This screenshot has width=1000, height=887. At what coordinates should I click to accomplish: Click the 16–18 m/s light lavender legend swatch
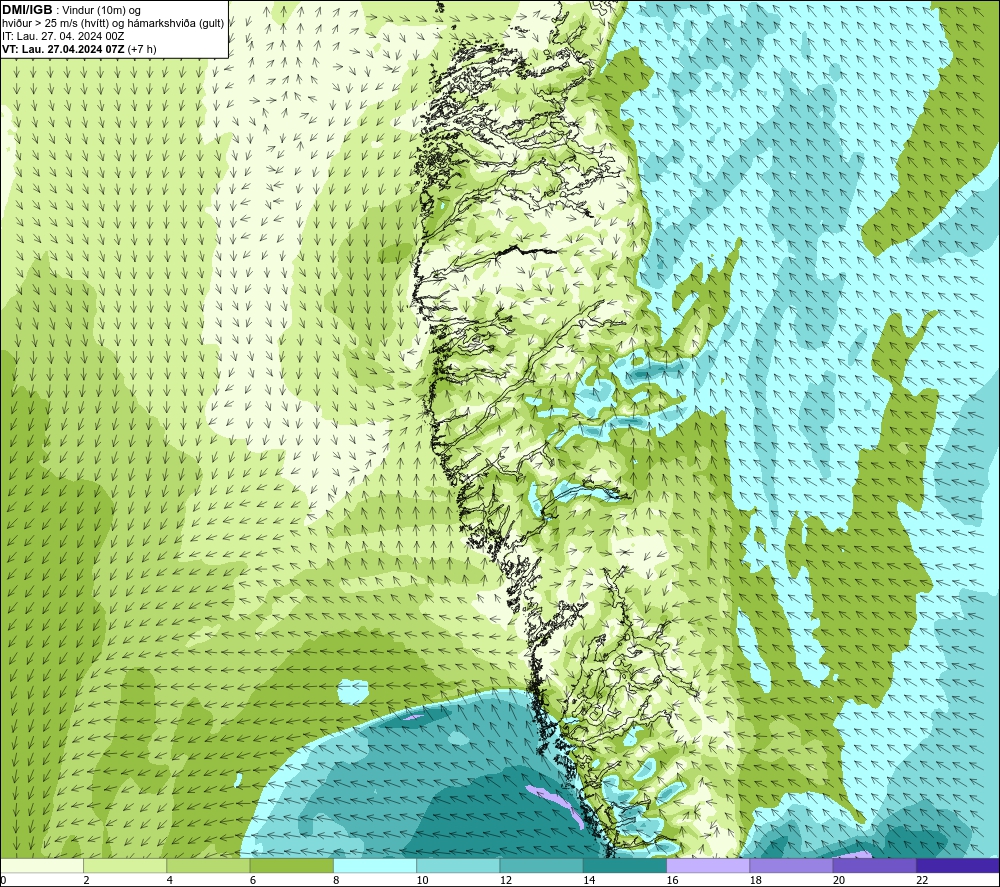pos(709,865)
